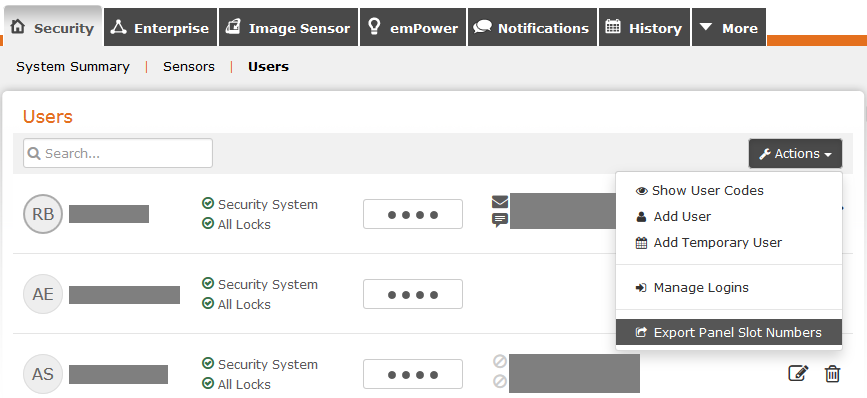This screenshot has width=867, height=398.
Task: Open the Actions dropdown button
Action: (x=795, y=154)
